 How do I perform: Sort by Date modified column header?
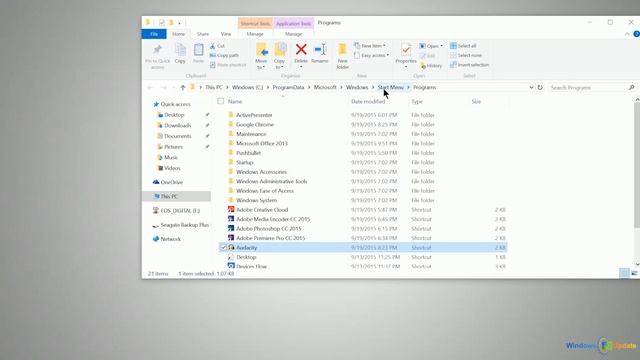click(368, 102)
